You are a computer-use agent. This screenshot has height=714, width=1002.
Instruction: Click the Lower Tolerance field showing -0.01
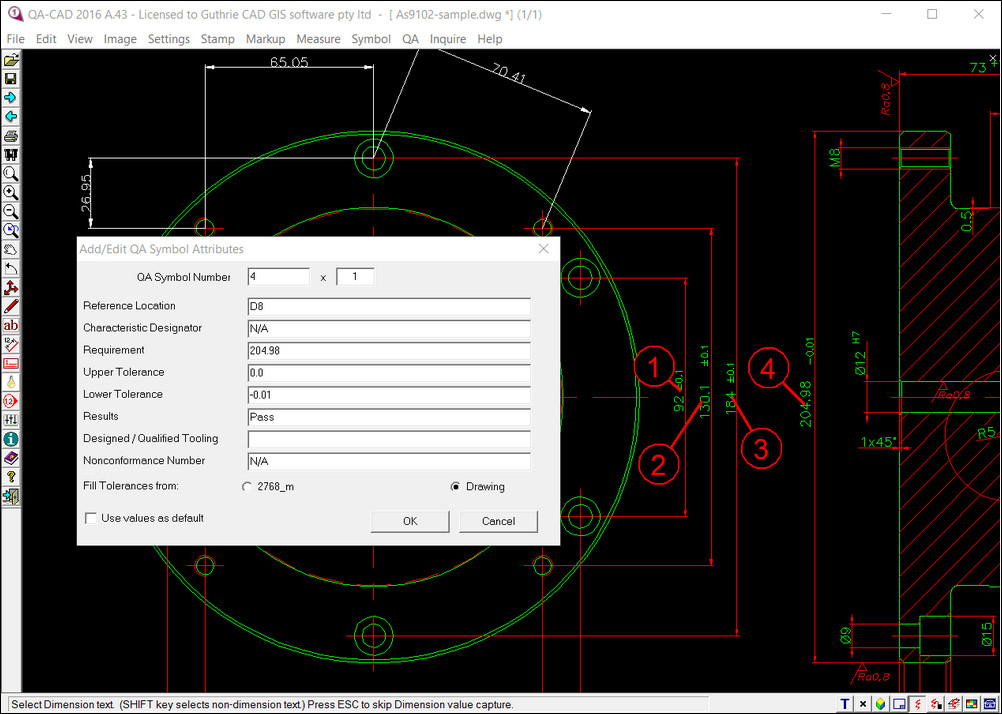point(389,394)
